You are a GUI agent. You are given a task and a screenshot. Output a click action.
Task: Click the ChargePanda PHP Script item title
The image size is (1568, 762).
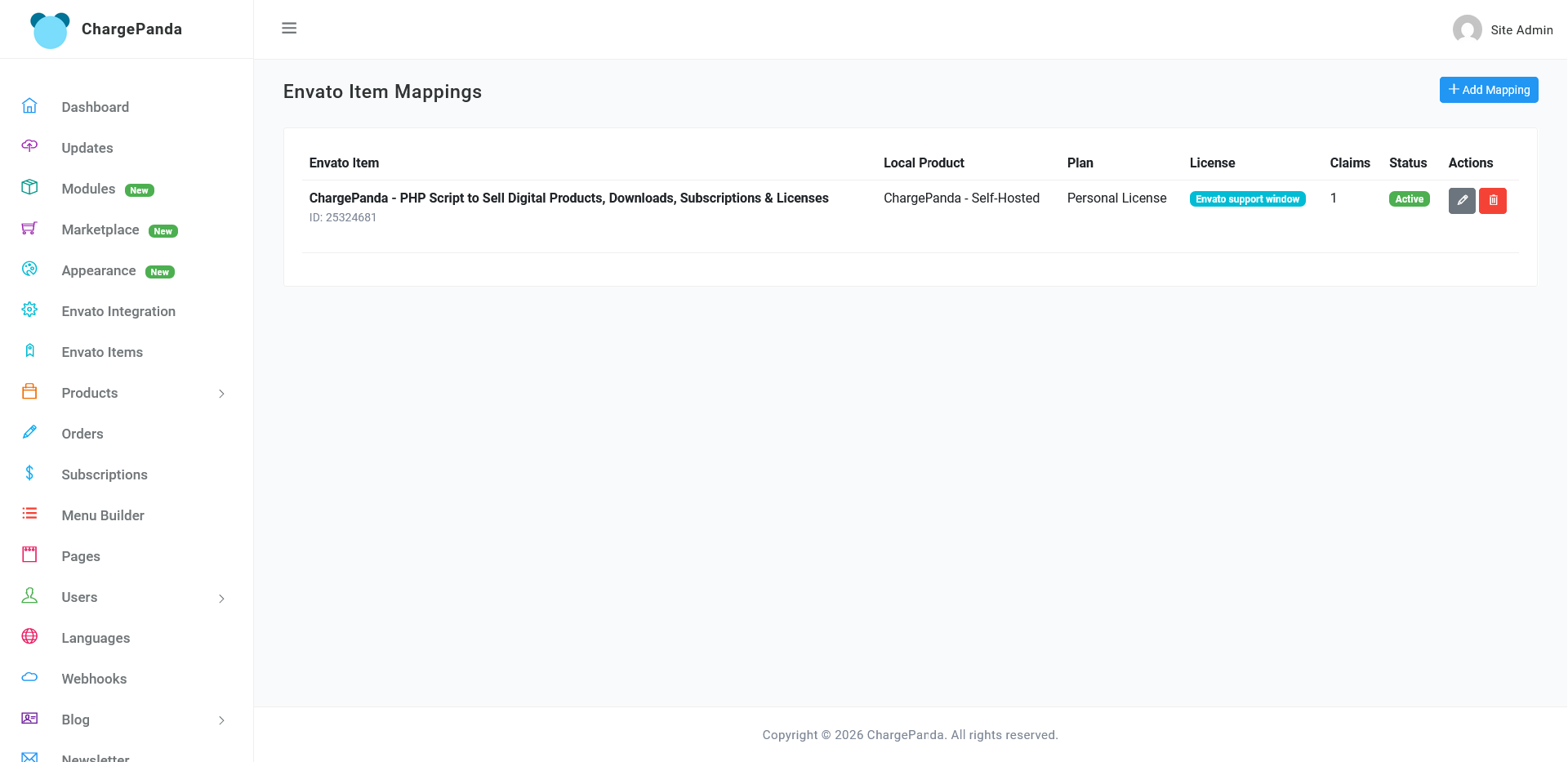568,198
